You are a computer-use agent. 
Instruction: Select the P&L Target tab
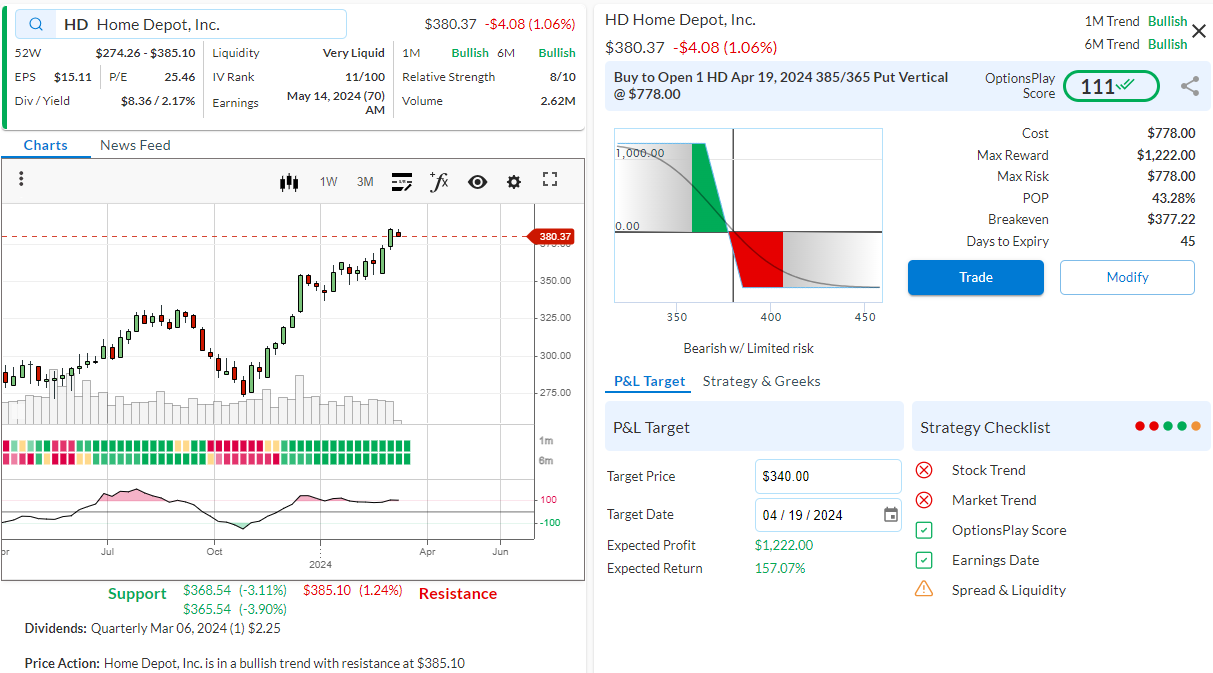pos(650,381)
